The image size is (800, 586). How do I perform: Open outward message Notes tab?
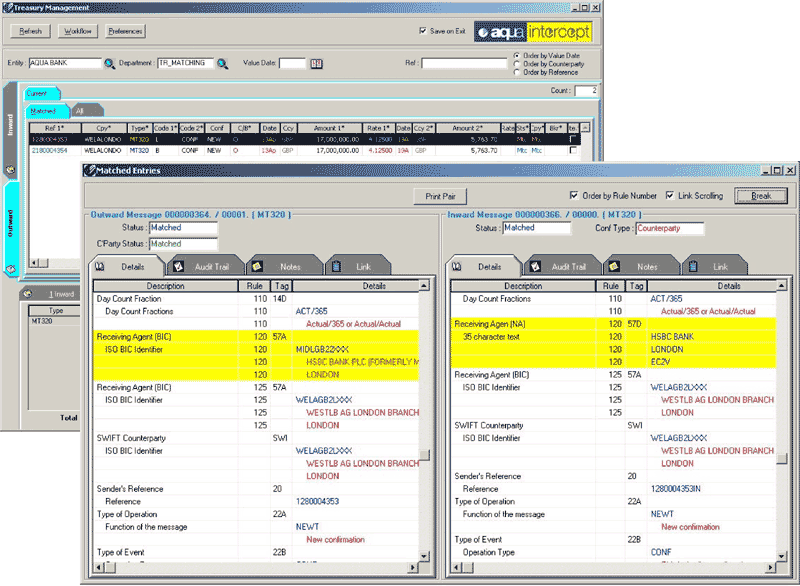coord(283,267)
